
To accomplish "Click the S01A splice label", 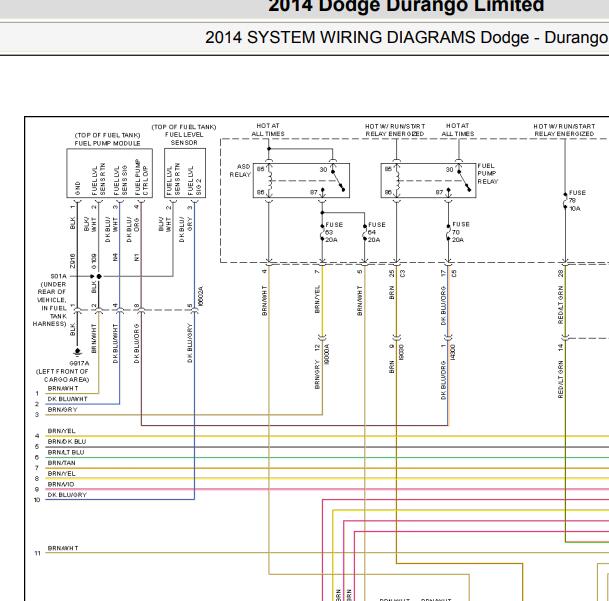I will coord(59,276).
